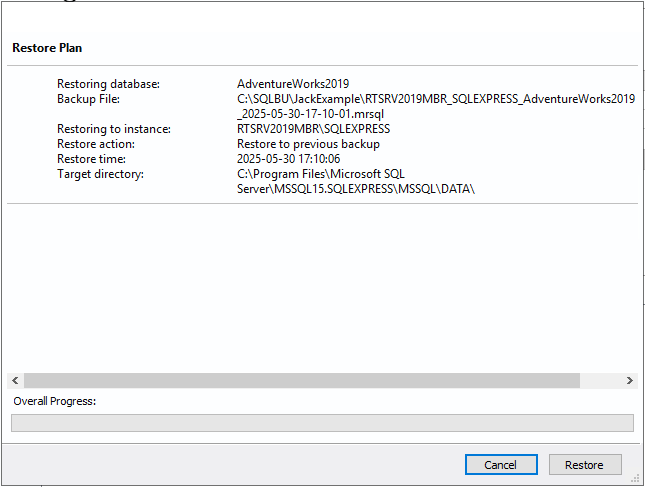Click the 'Restore Plan' heading
Image resolution: width=645 pixels, height=487 pixels.
coord(47,48)
